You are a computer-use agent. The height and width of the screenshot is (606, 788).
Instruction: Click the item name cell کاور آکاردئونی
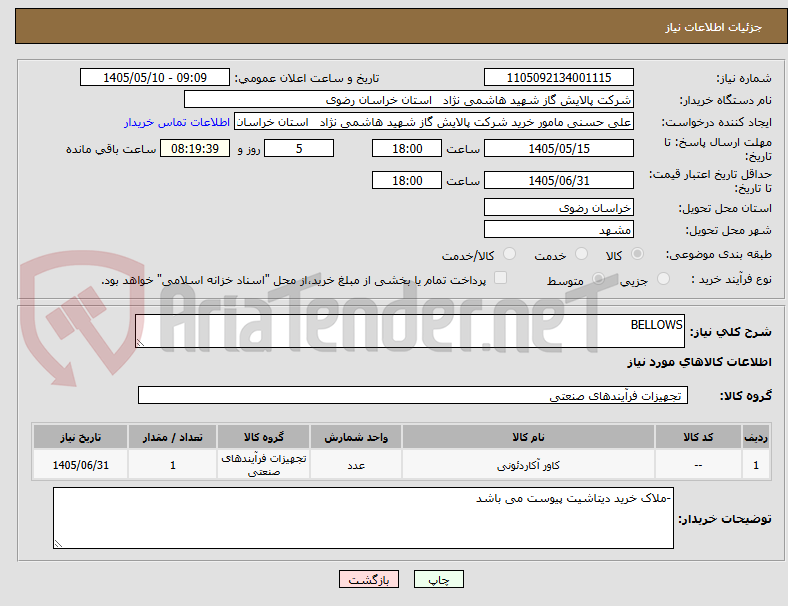click(528, 465)
